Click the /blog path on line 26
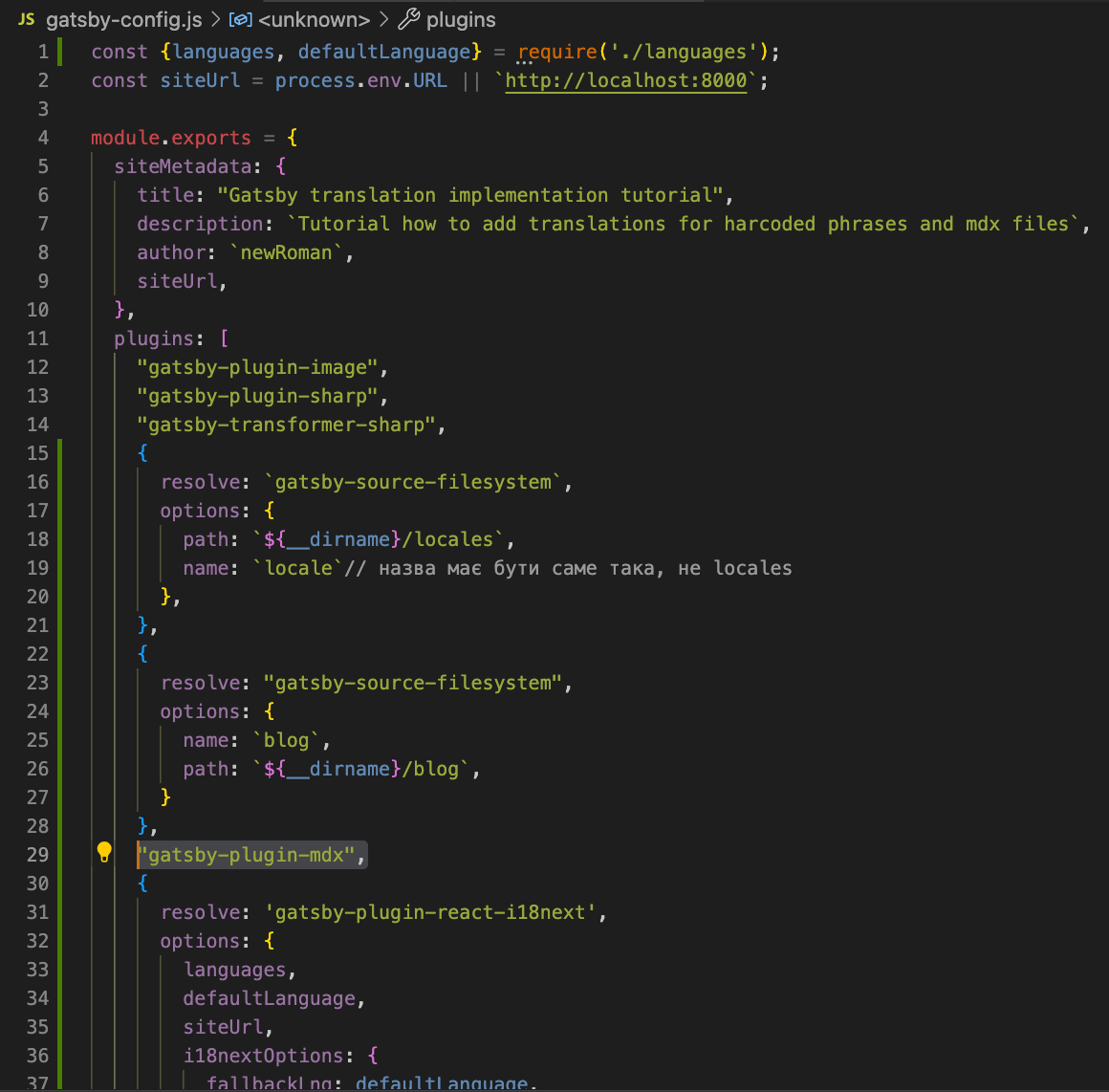1109x1092 pixels. (431, 769)
